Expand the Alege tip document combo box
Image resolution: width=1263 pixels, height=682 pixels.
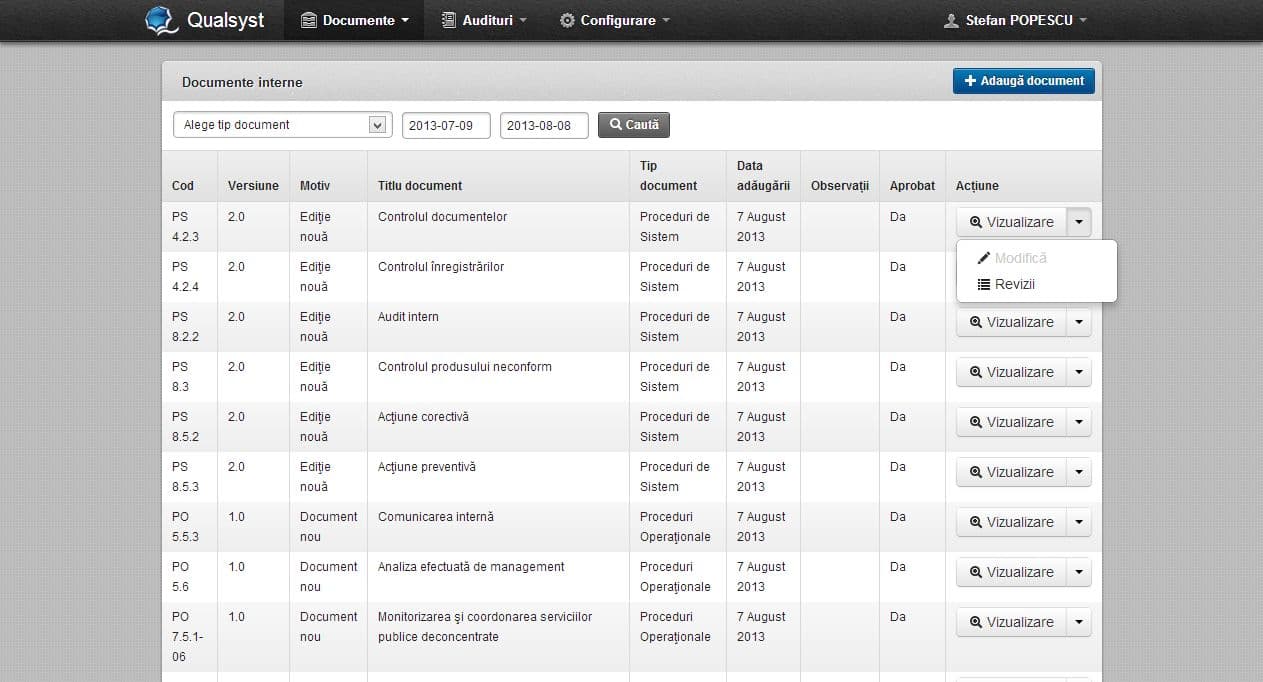coord(378,124)
